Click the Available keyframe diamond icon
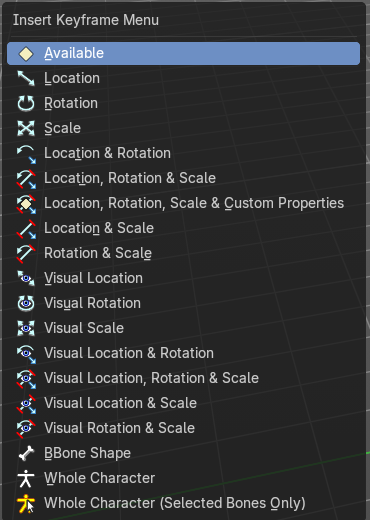Screen dimensions: 370x520 coord(26,53)
